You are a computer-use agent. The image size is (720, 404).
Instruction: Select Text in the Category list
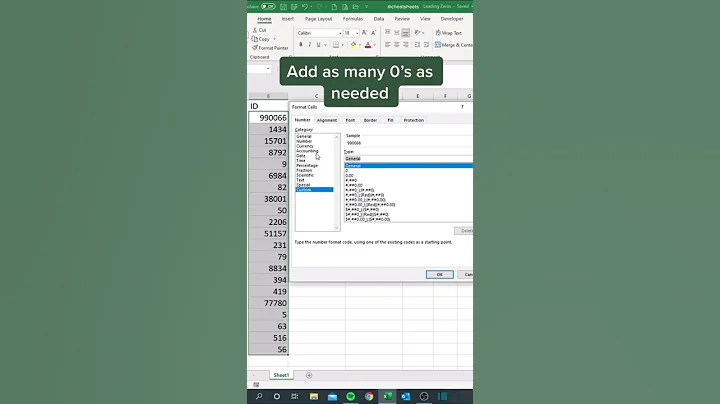(300, 180)
